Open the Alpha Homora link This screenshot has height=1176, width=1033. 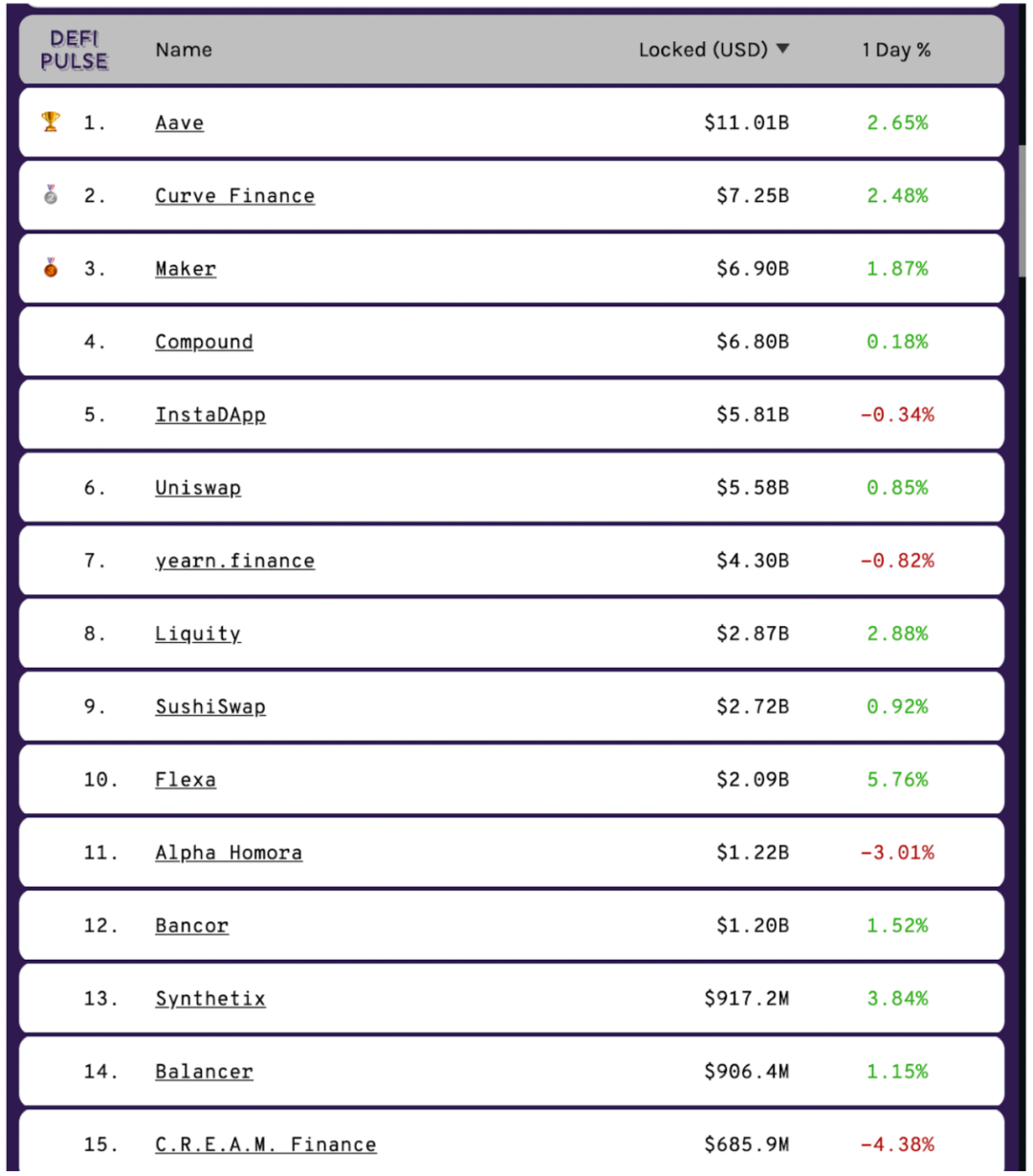[x=229, y=853]
